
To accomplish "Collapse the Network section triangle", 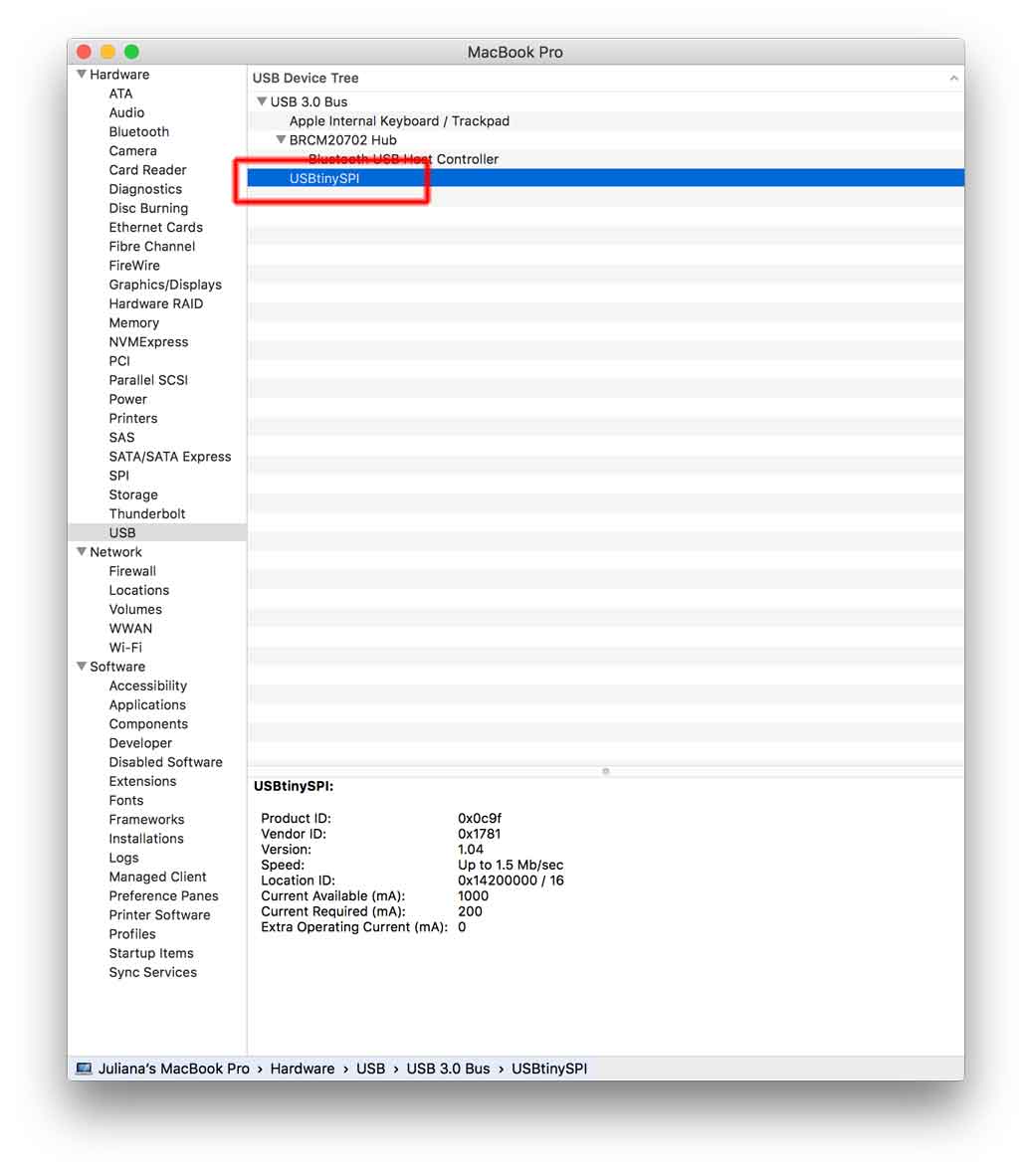I will click(81, 551).
